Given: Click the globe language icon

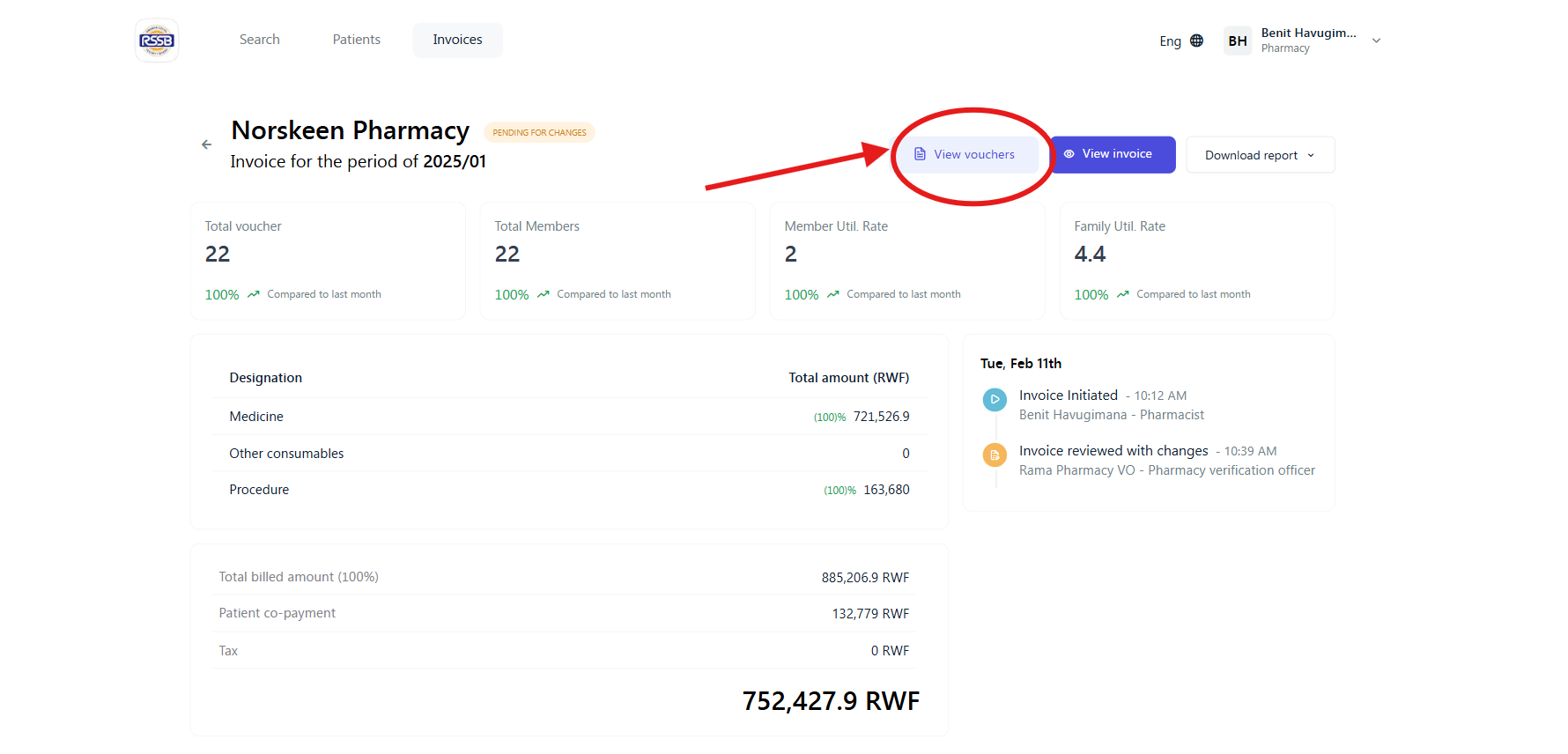Looking at the screenshot, I should 1196,41.
